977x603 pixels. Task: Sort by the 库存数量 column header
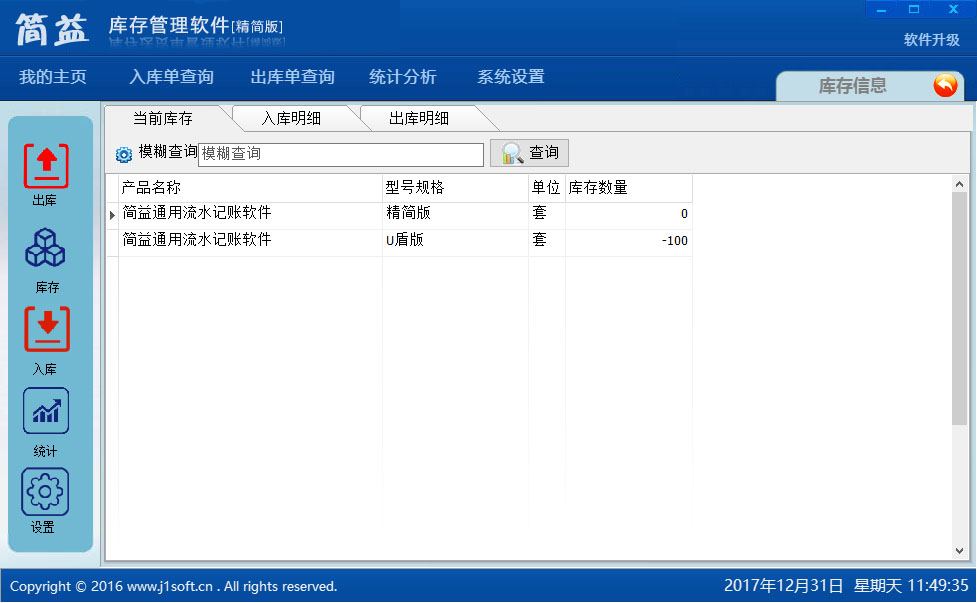pos(627,188)
